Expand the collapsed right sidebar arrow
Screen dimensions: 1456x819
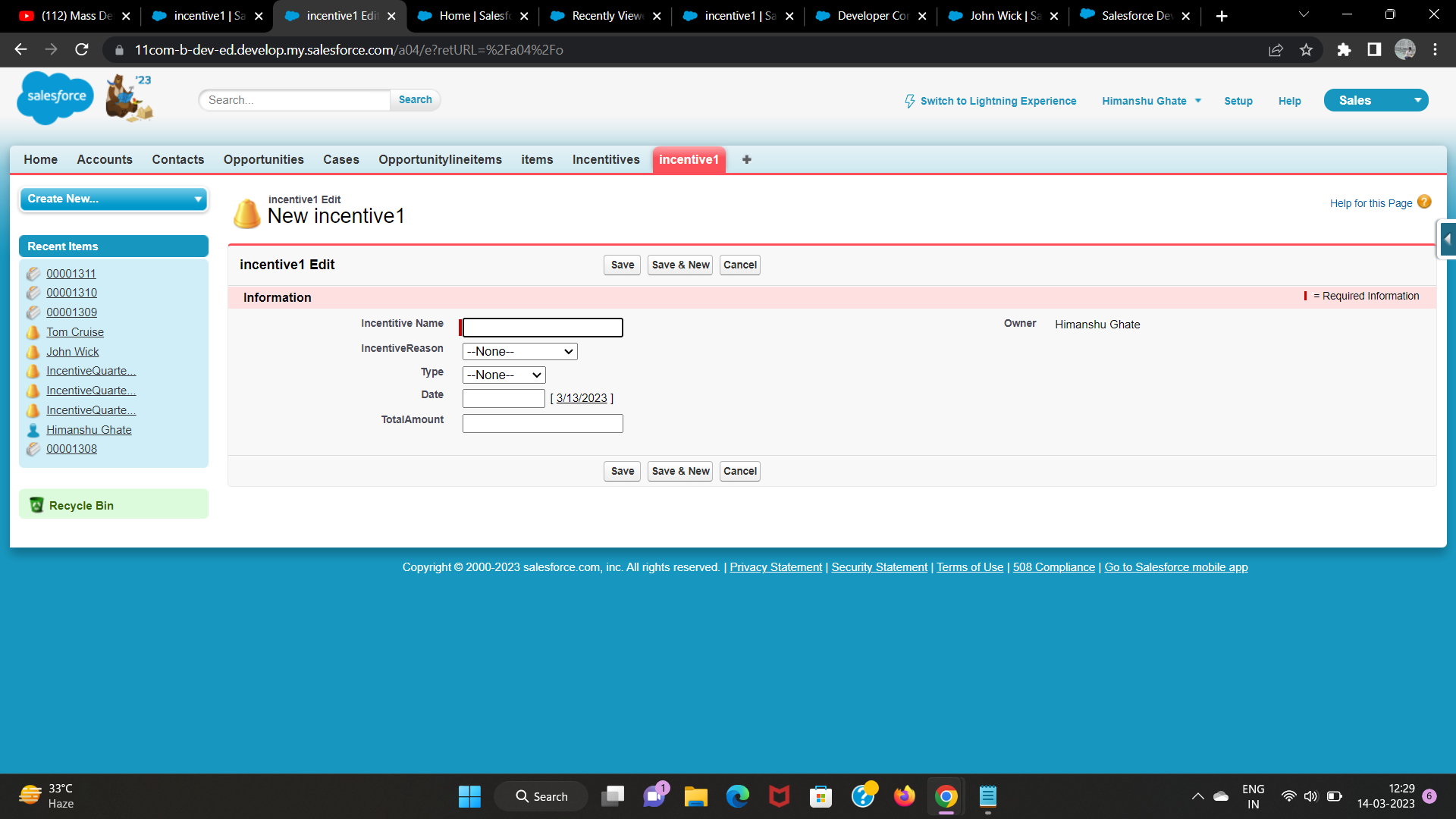1447,240
